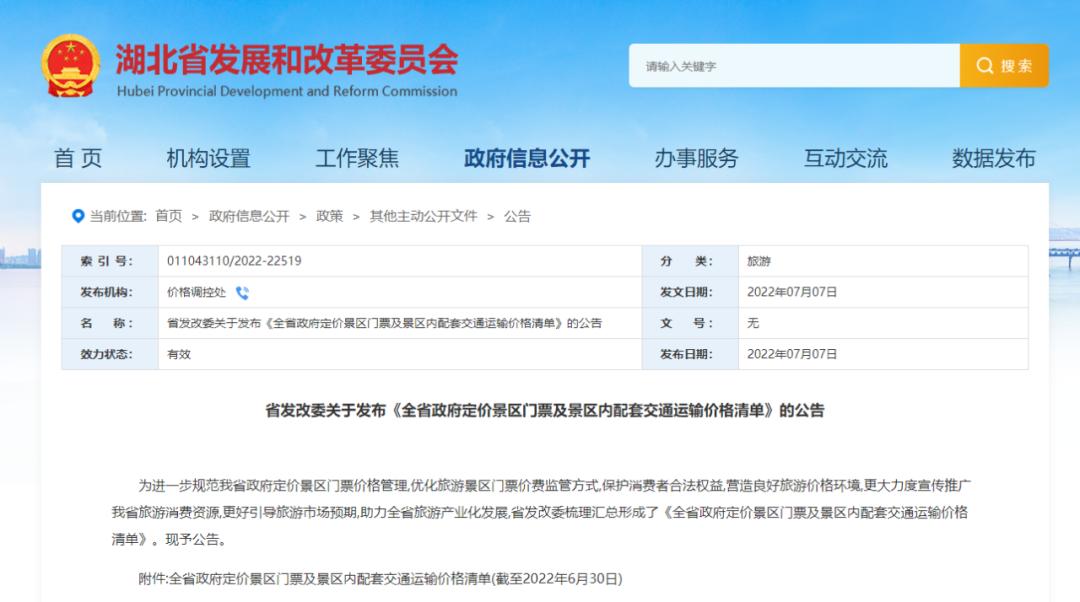Open the 政府信息公开 navigation tab

(x=527, y=158)
